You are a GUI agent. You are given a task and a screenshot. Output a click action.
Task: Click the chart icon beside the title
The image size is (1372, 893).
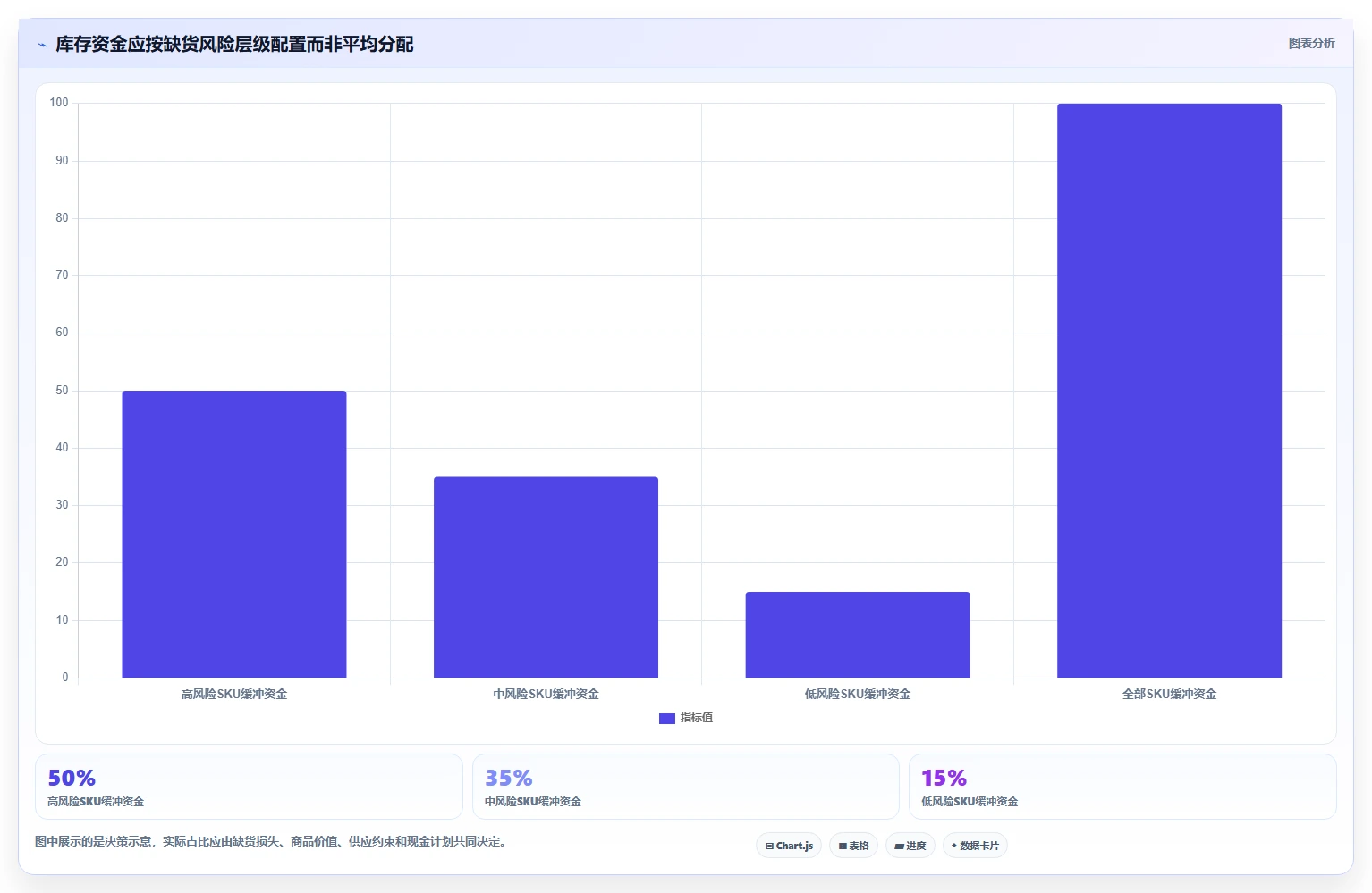pyautogui.click(x=42, y=45)
